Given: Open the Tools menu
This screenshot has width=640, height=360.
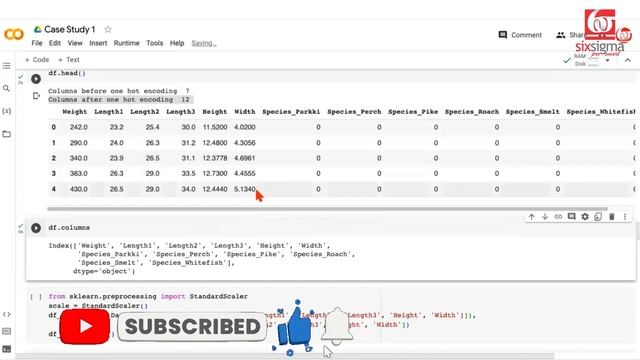Looking at the screenshot, I should tap(155, 43).
